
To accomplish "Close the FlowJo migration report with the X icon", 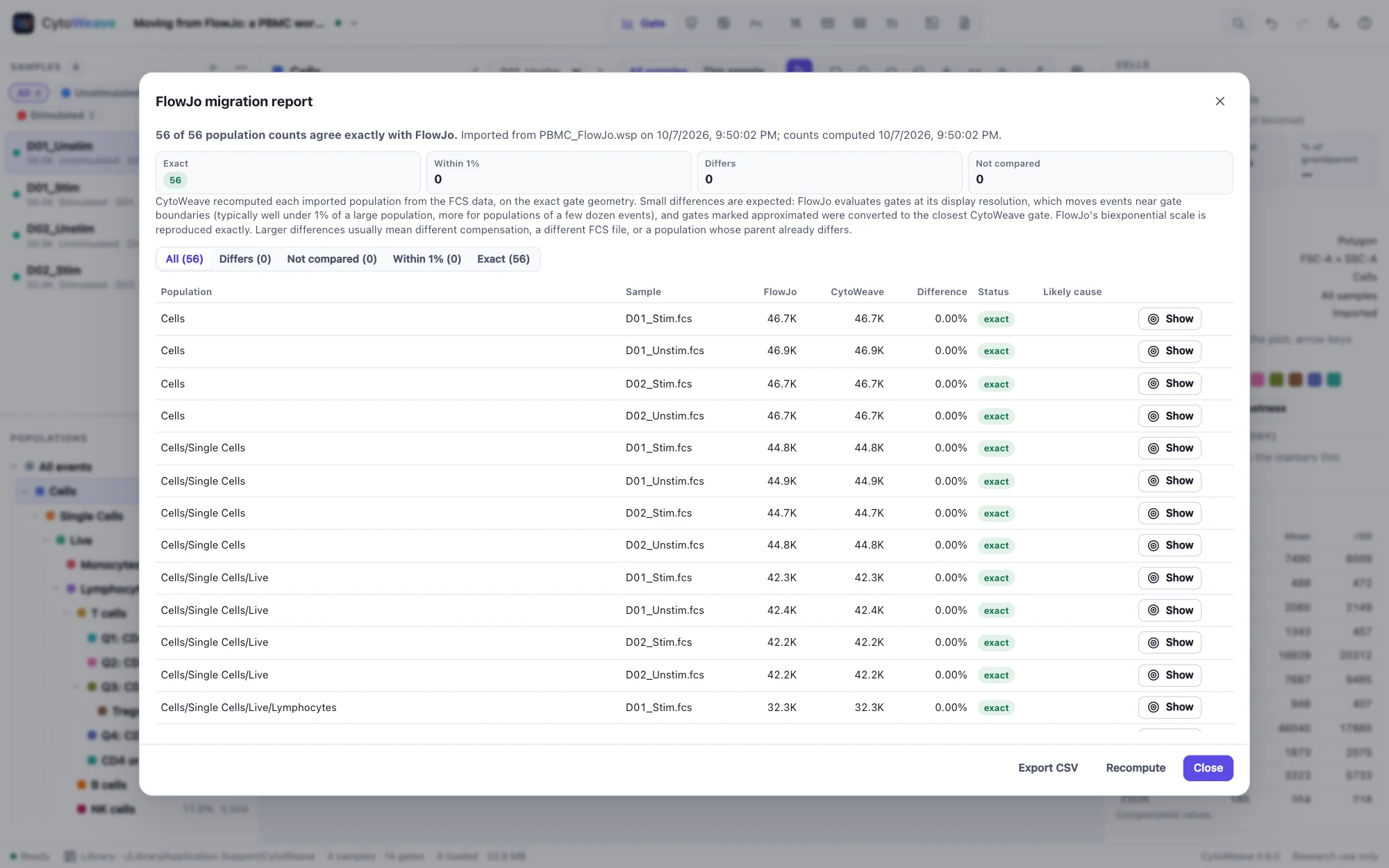I will (x=1220, y=101).
